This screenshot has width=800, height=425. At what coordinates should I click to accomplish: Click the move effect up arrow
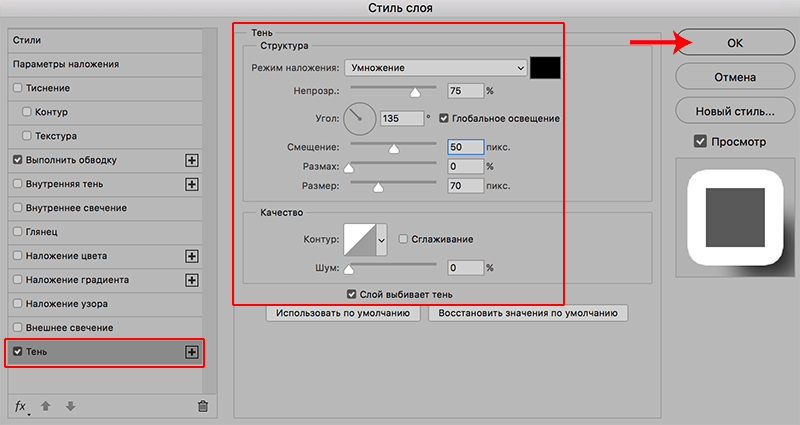point(46,405)
